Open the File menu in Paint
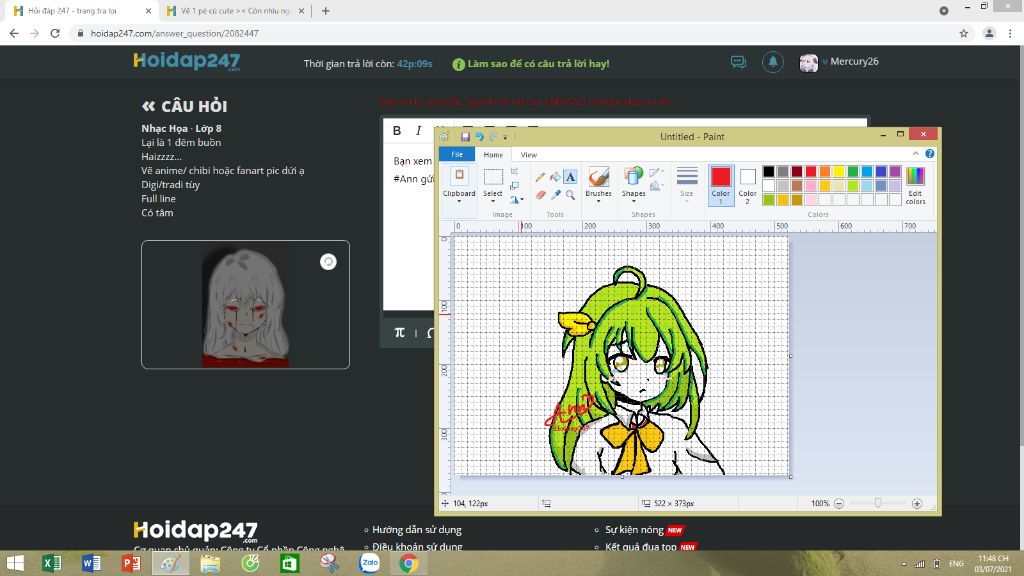This screenshot has height=576, width=1024. pyautogui.click(x=457, y=155)
